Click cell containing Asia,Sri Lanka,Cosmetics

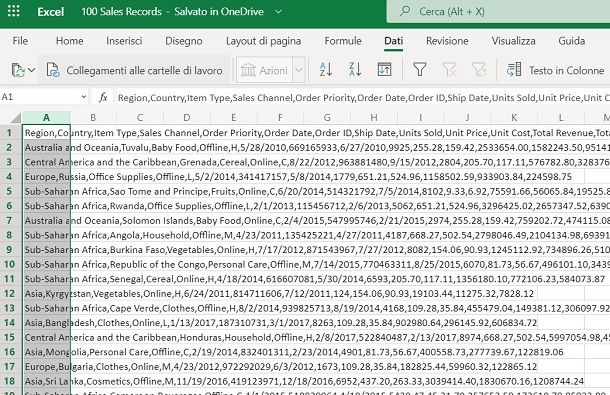[x=46, y=381]
